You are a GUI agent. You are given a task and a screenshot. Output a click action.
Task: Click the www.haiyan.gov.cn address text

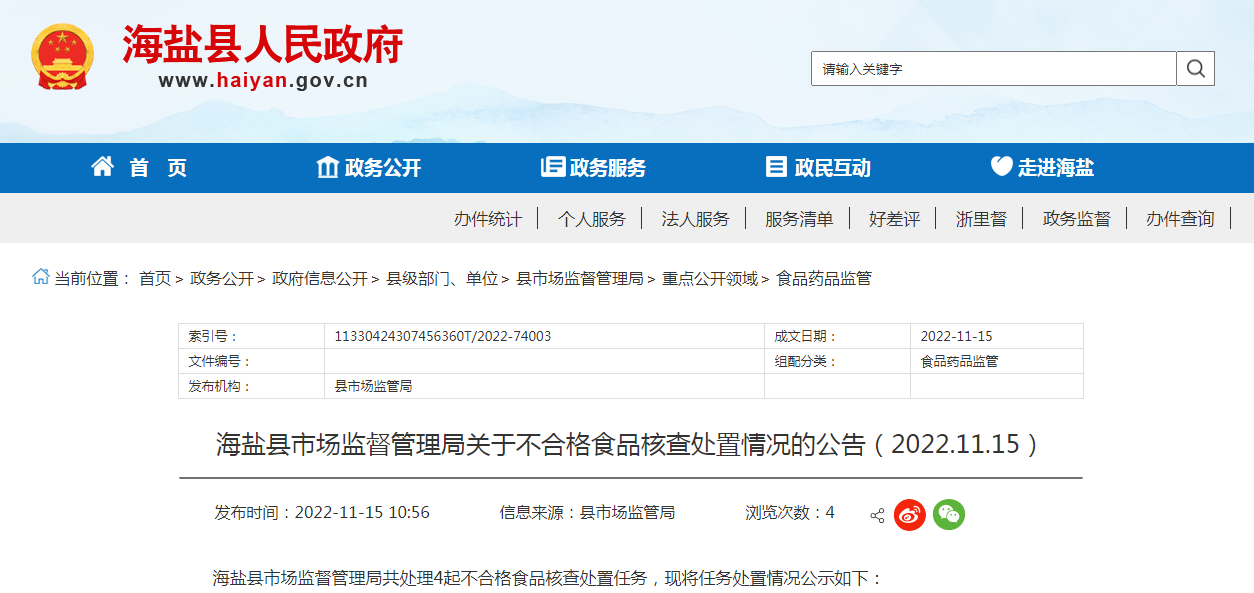click(264, 81)
